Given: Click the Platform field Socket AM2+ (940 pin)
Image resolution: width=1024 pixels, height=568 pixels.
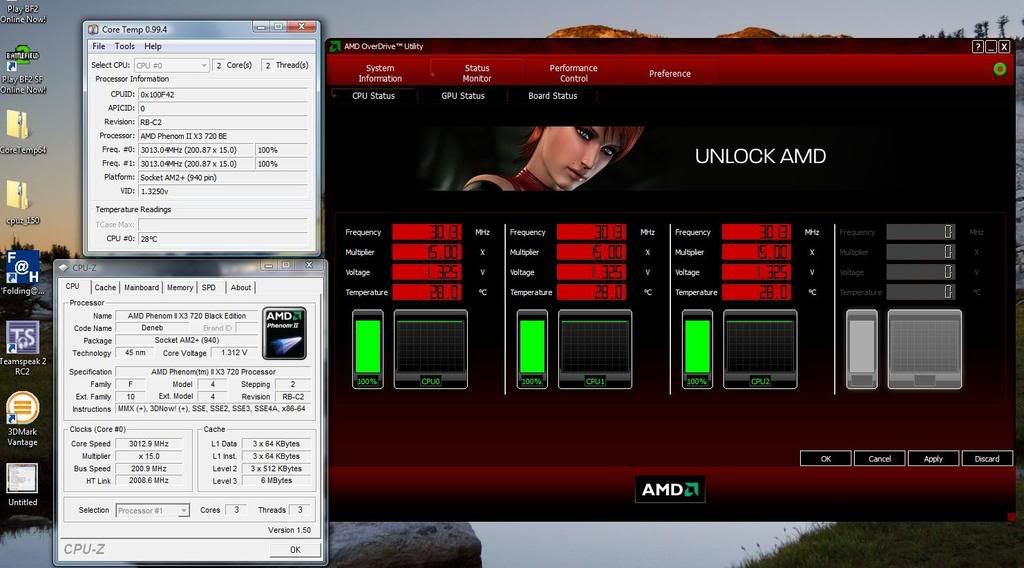Looking at the screenshot, I should point(223,178).
